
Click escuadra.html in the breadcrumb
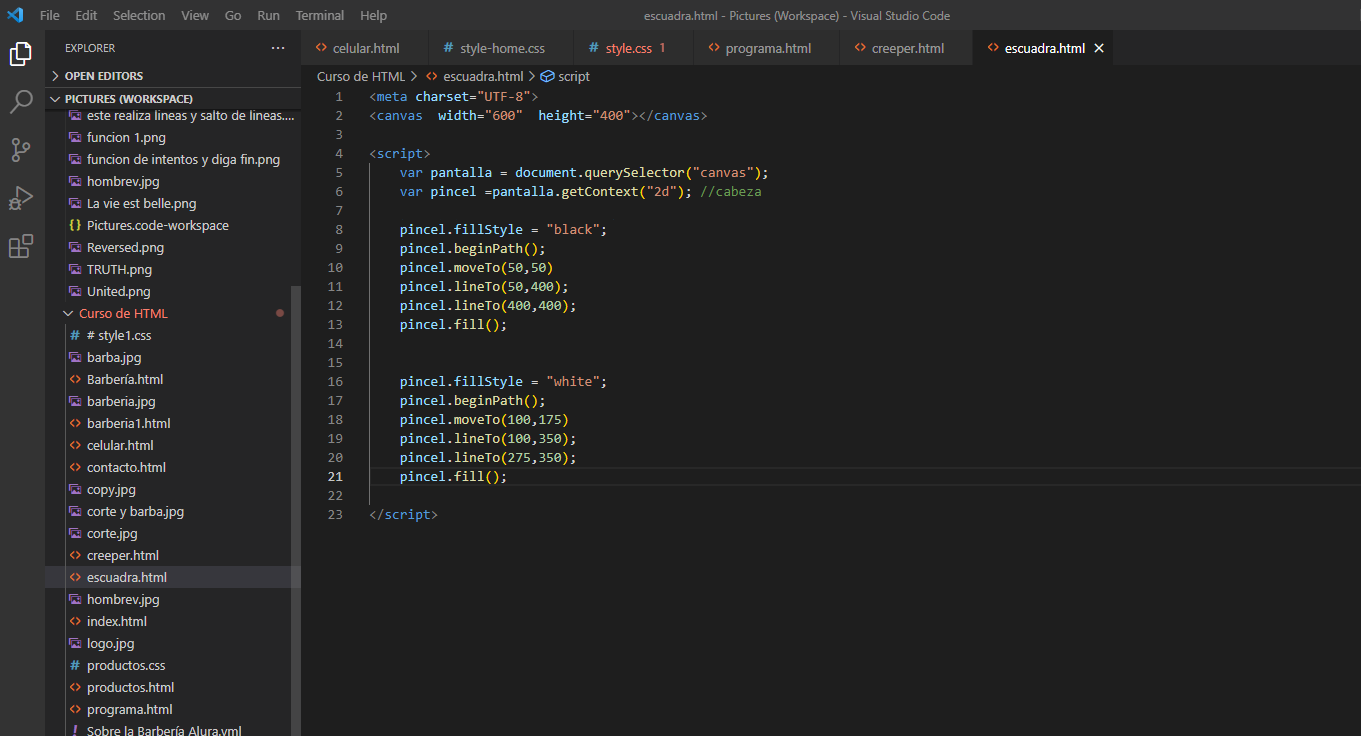tap(483, 76)
